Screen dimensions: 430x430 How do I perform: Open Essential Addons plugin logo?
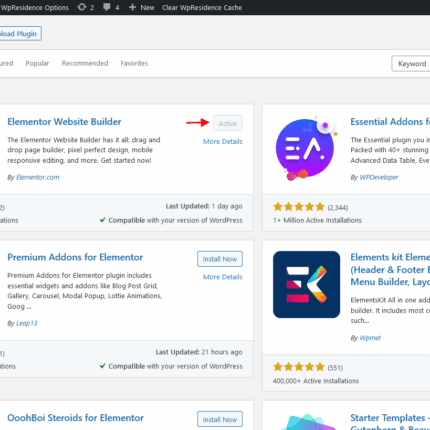306,149
